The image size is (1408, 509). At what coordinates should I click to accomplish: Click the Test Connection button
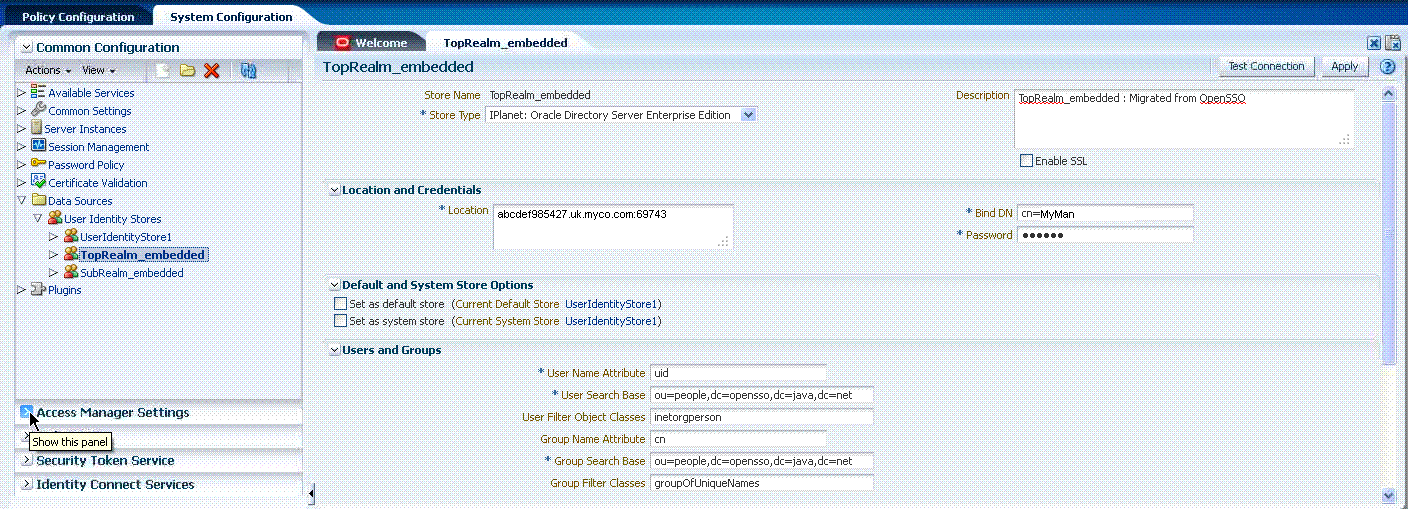click(1266, 66)
